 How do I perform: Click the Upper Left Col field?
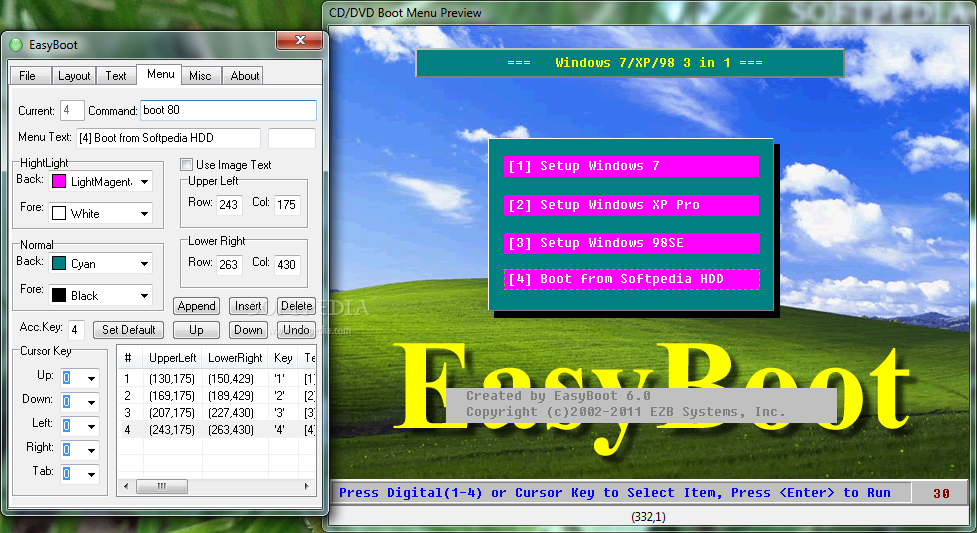click(287, 204)
